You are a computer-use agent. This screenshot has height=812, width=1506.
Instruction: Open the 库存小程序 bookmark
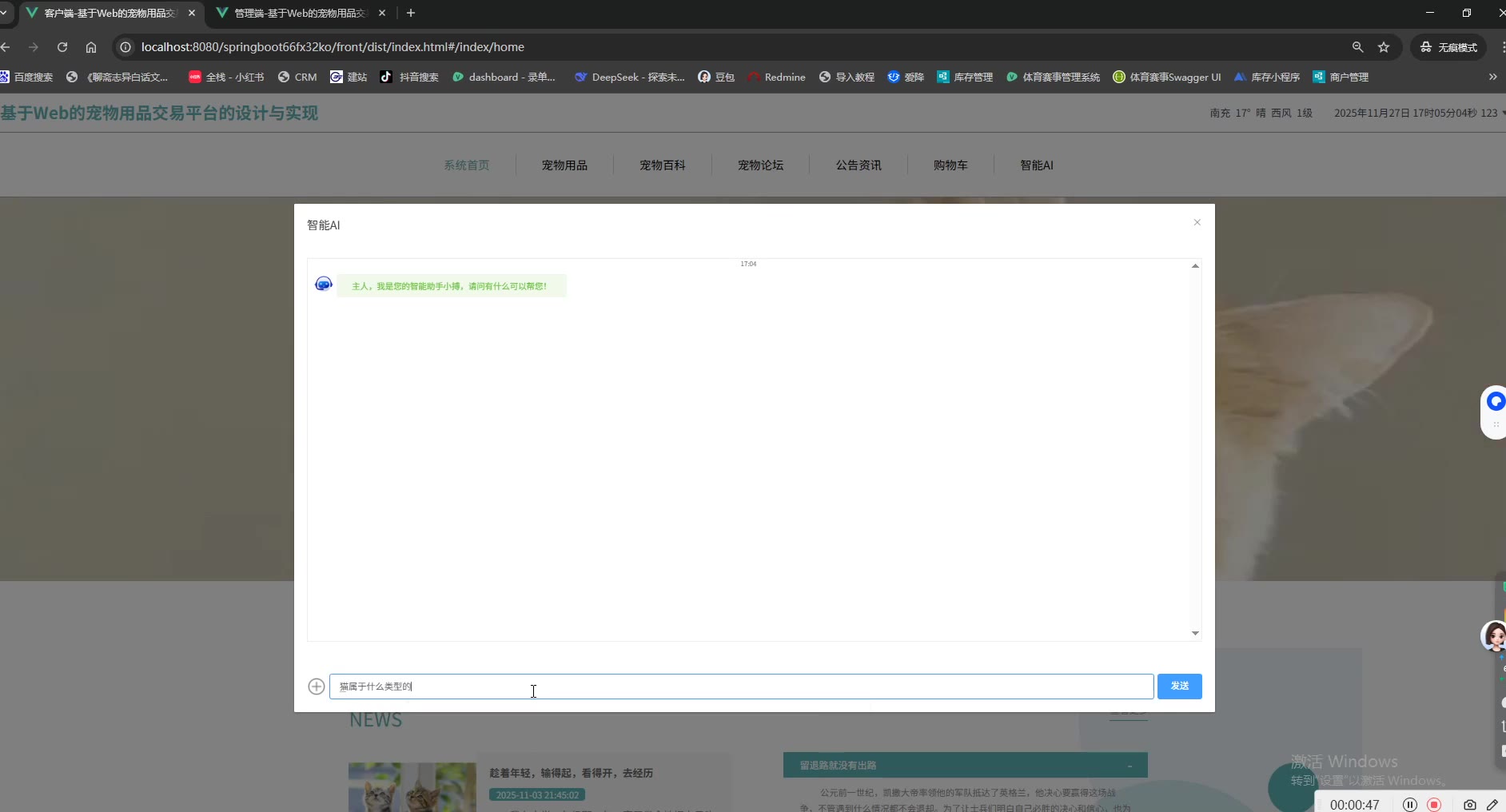click(x=1267, y=77)
